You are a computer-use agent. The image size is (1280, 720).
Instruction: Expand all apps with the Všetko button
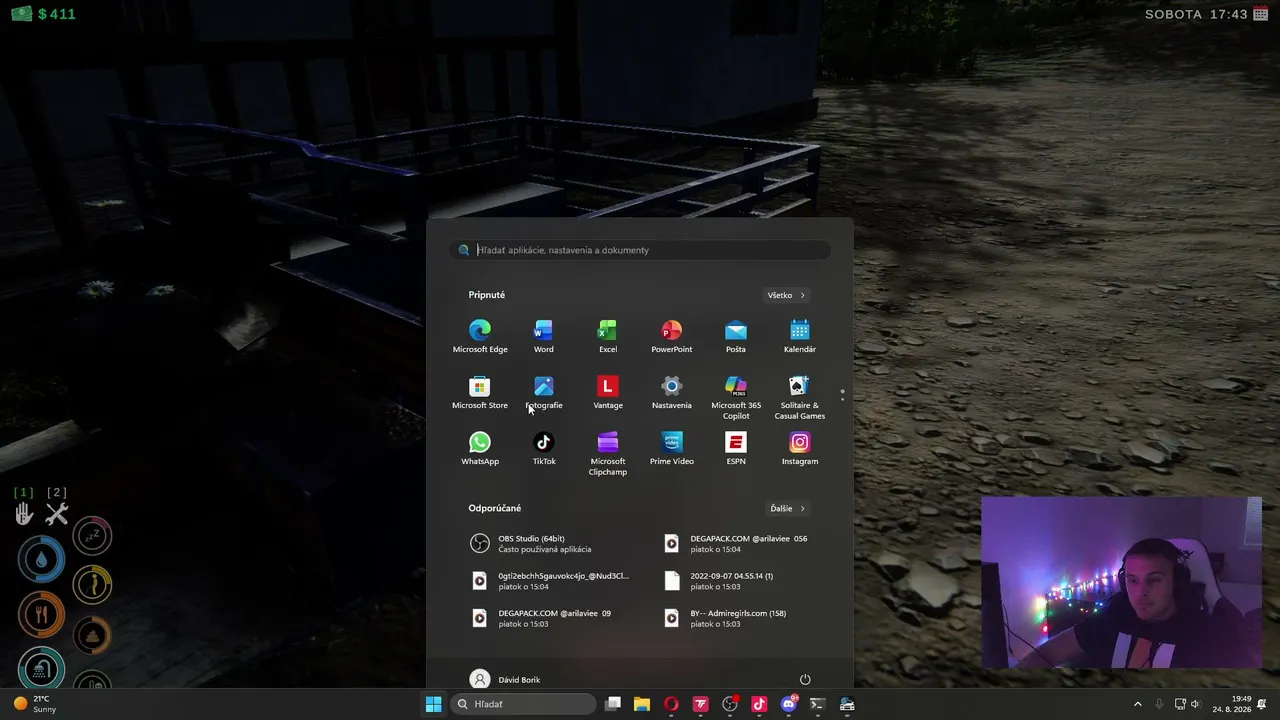786,295
